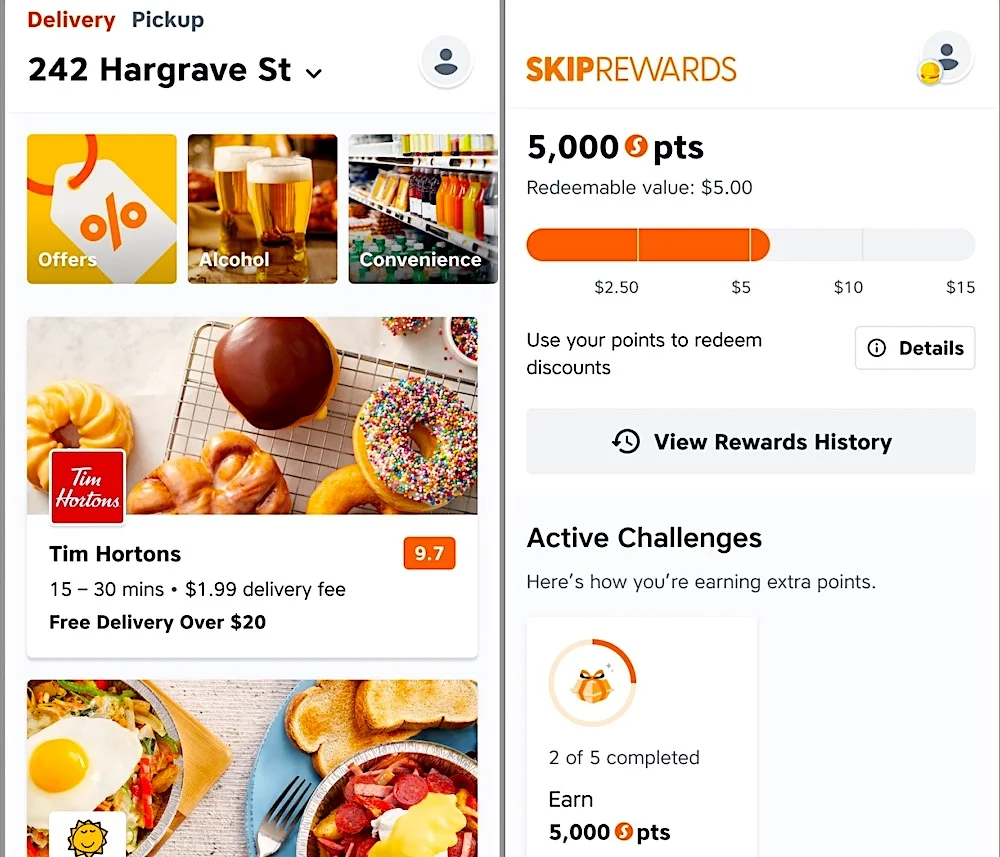Tap the sun logo on the breakfast restaurant

tap(87, 836)
